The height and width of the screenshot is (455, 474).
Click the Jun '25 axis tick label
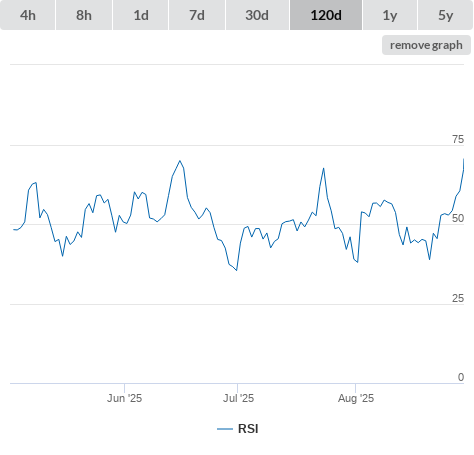pyautogui.click(x=124, y=398)
